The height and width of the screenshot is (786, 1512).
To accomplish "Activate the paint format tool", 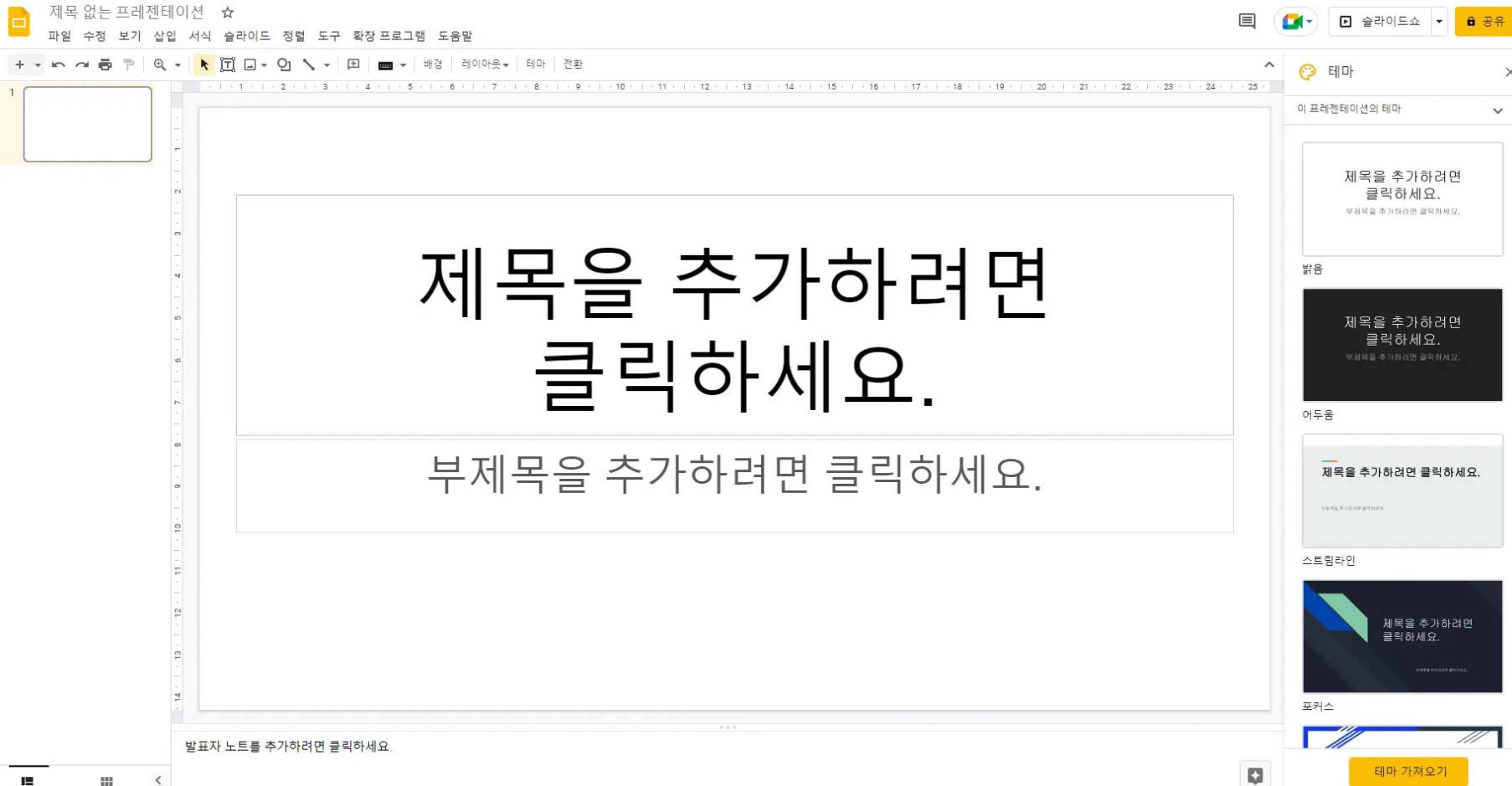I will click(128, 64).
